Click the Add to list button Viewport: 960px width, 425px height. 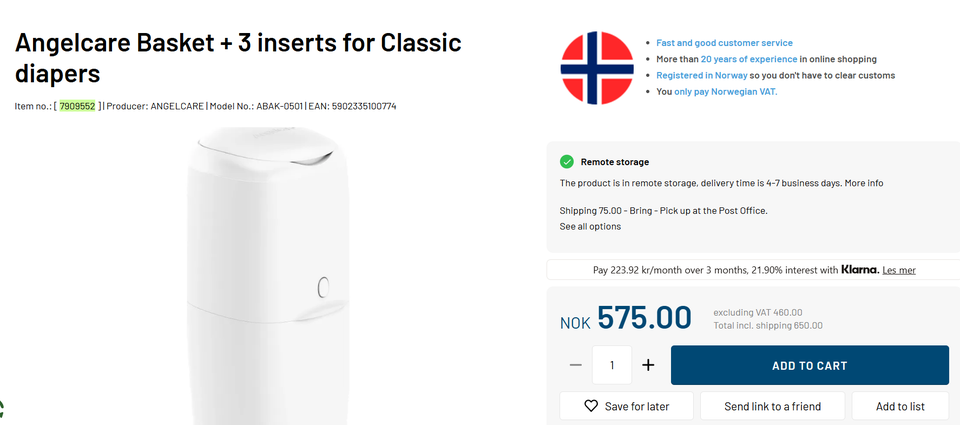coord(900,406)
